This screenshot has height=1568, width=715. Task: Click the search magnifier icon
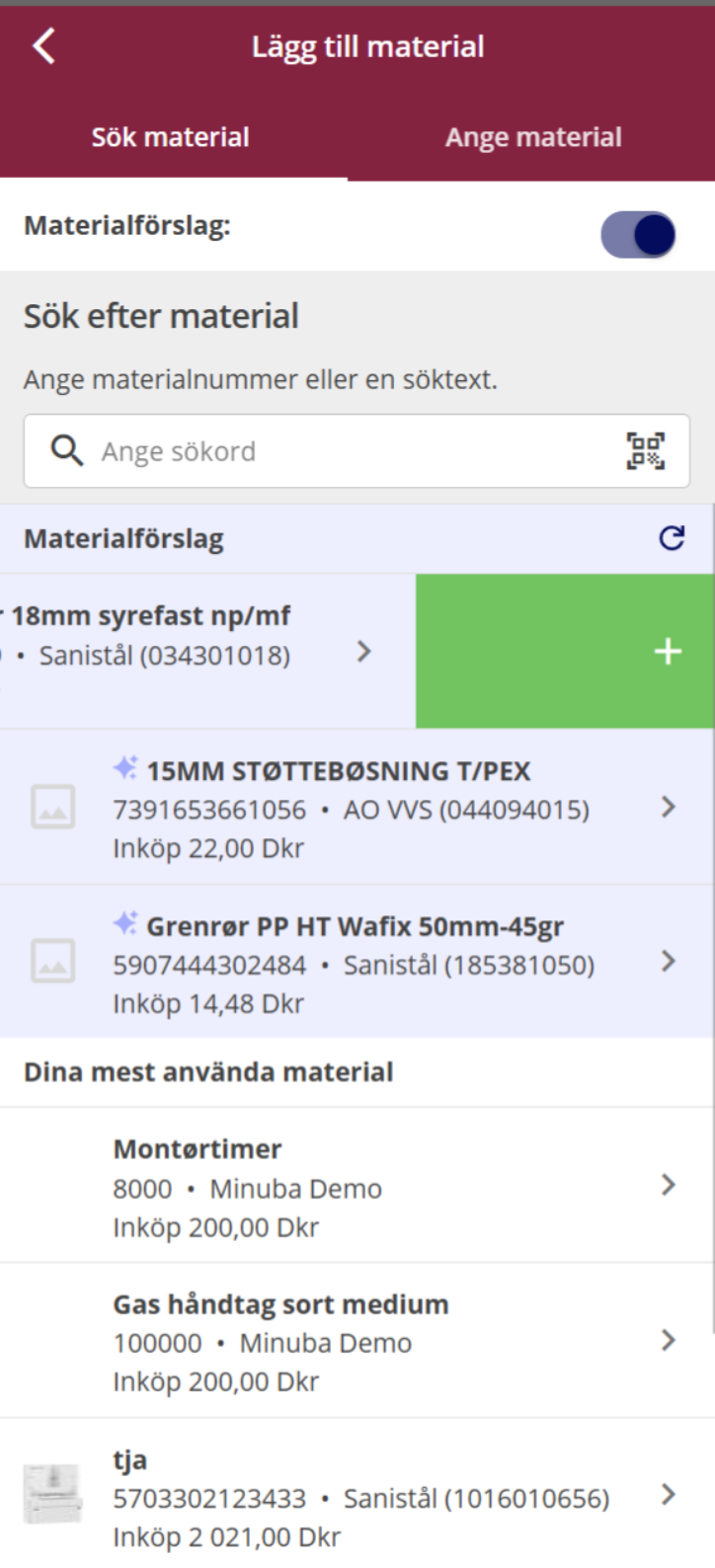tap(66, 451)
